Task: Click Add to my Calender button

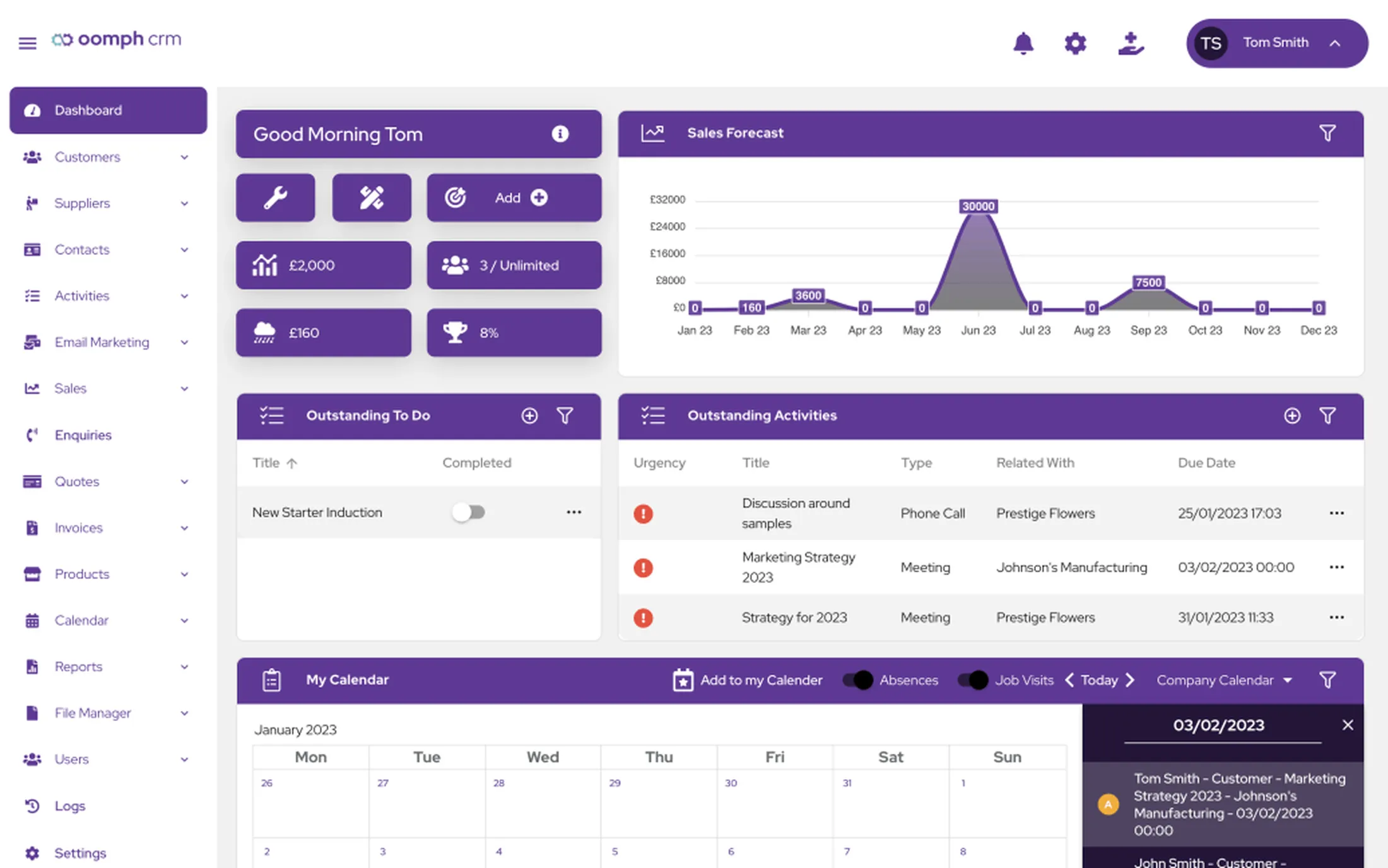Action: coord(748,680)
